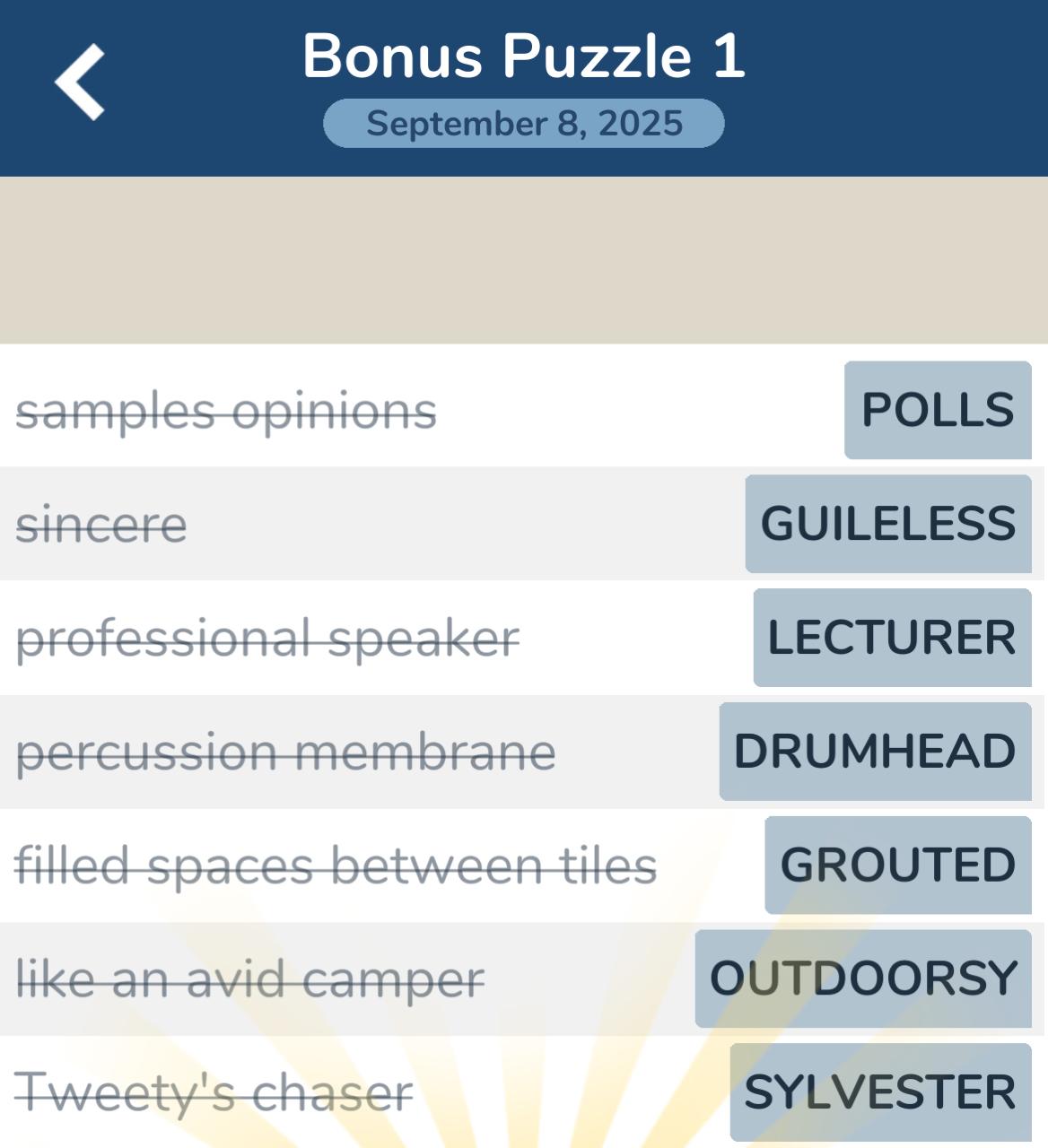Select the 'sincere' clue text
1048x1148 pixels.
[101, 525]
